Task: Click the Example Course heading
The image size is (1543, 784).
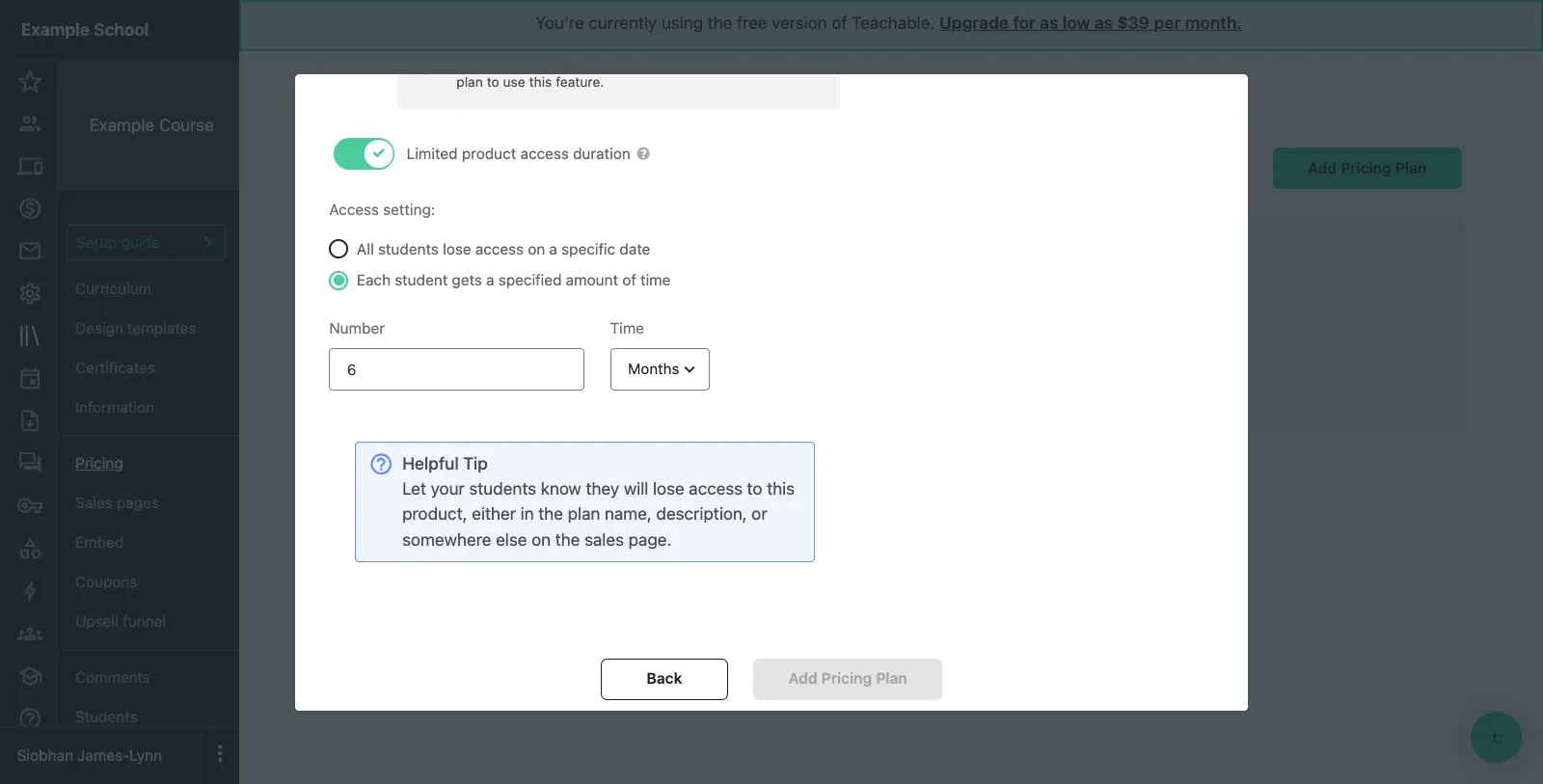Action: (151, 125)
